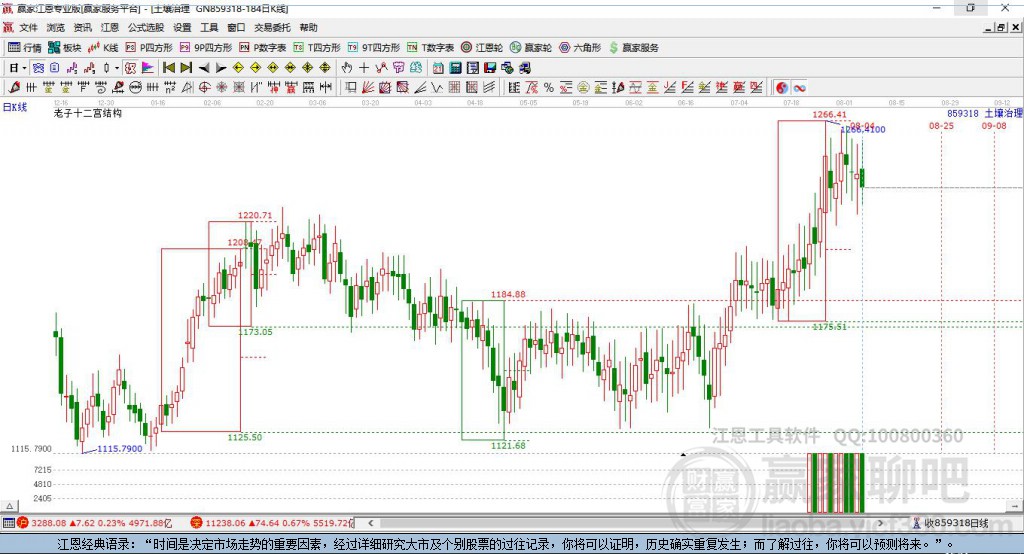Open 赢家服务 with the dollar icon
1024x554 pixels.
[634, 48]
